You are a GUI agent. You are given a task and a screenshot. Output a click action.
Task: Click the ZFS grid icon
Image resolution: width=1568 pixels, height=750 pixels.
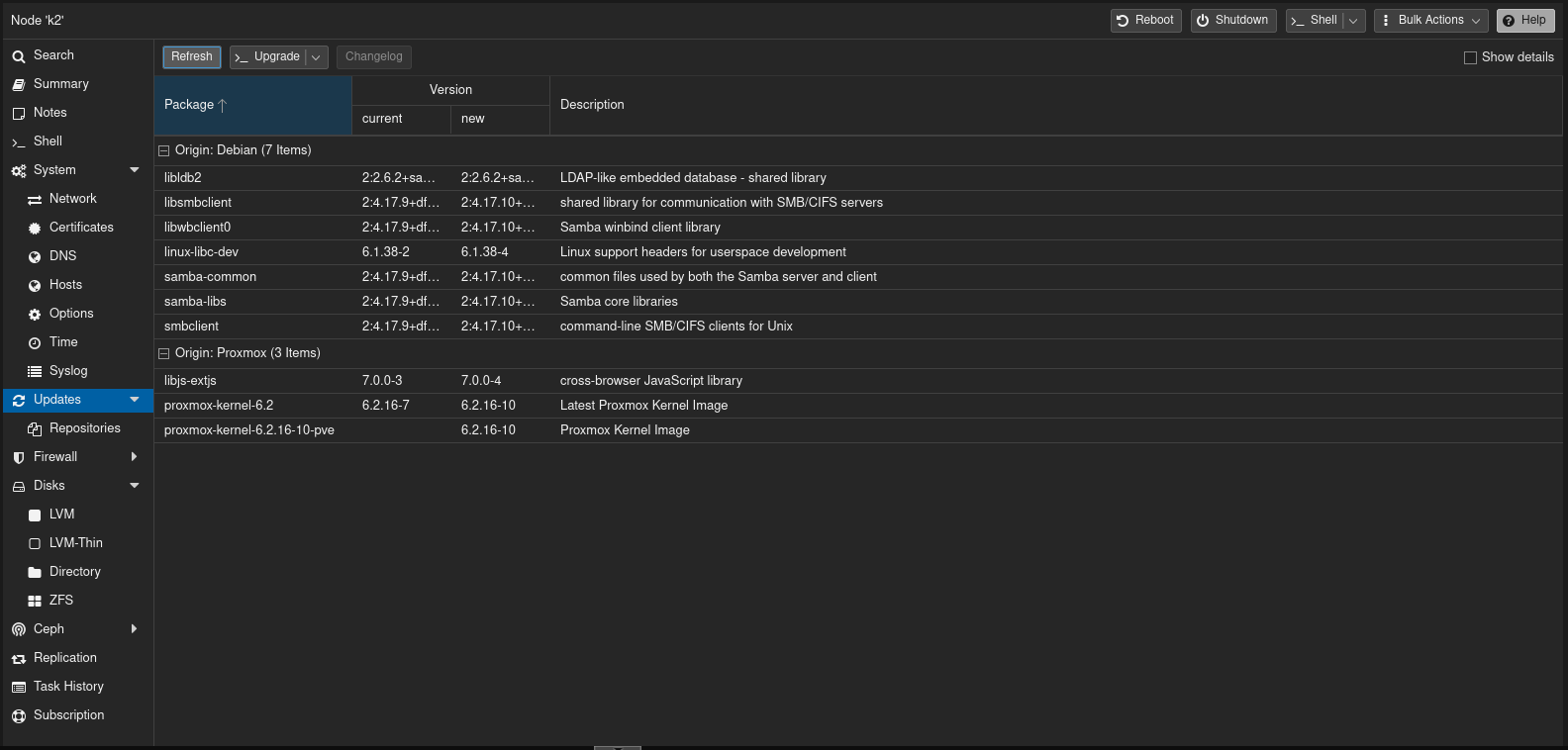(x=35, y=601)
